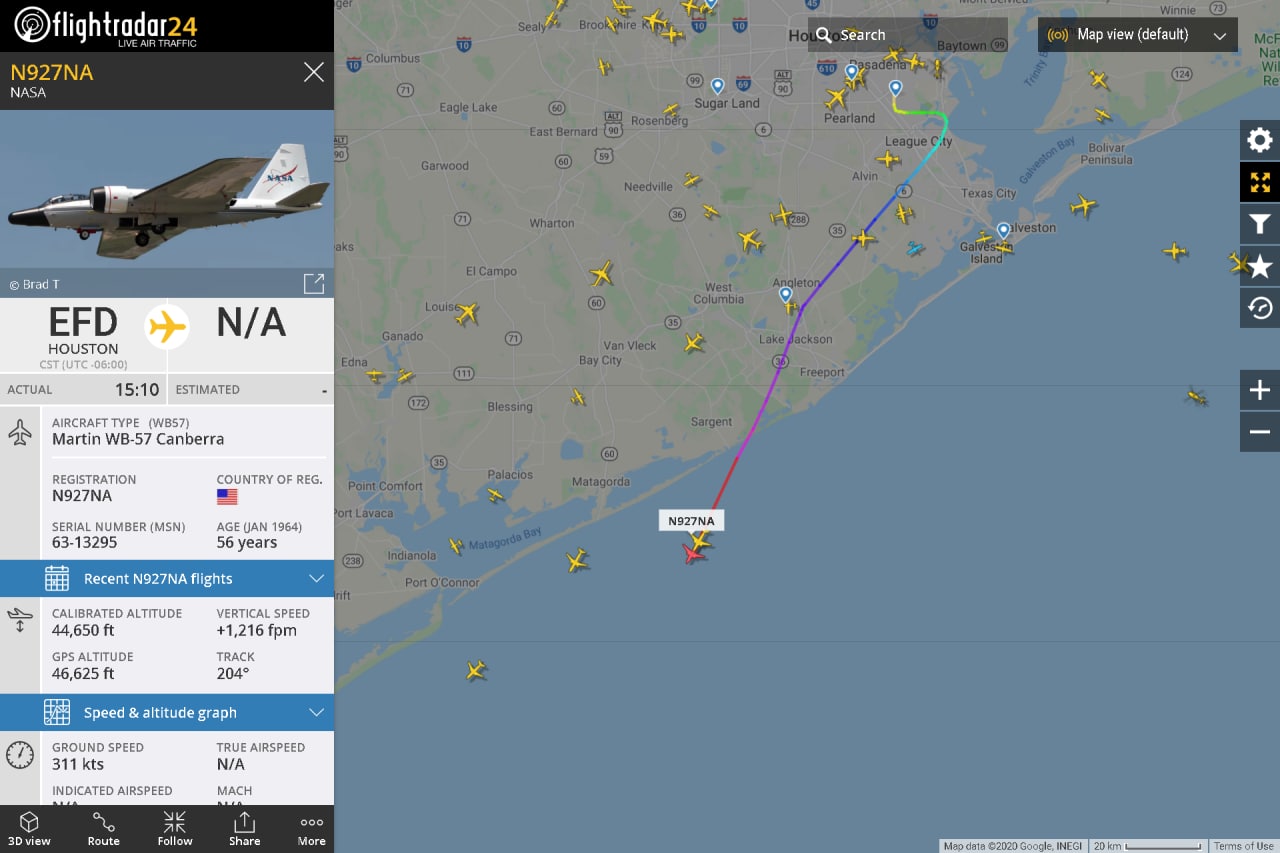Open the Share option
Screen dimensions: 1280x853
click(x=244, y=829)
